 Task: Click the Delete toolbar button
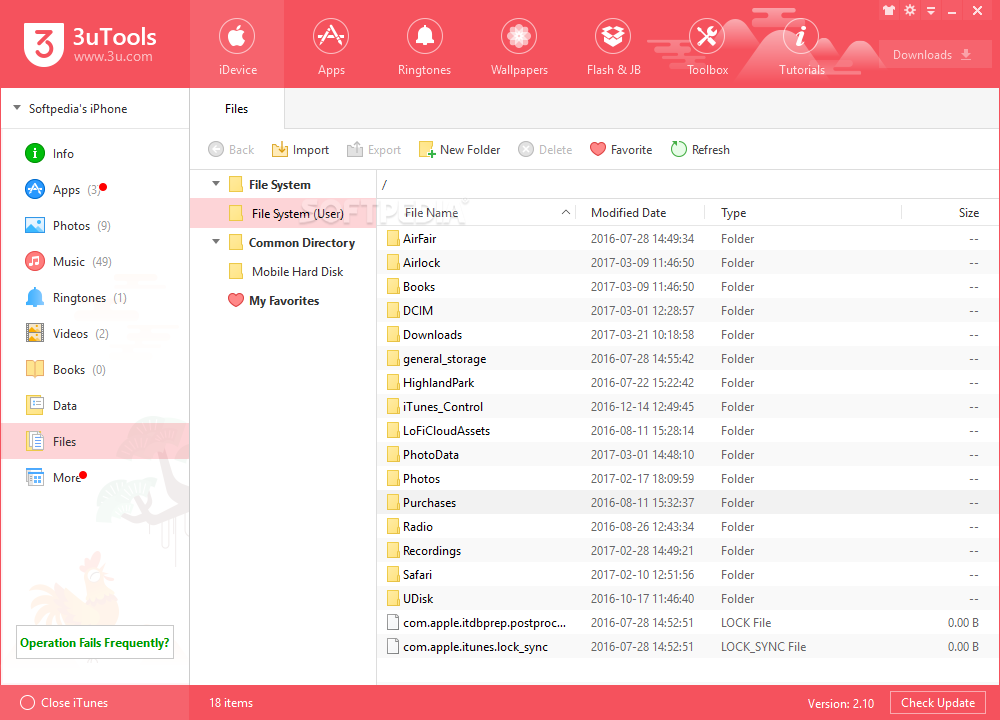point(545,150)
